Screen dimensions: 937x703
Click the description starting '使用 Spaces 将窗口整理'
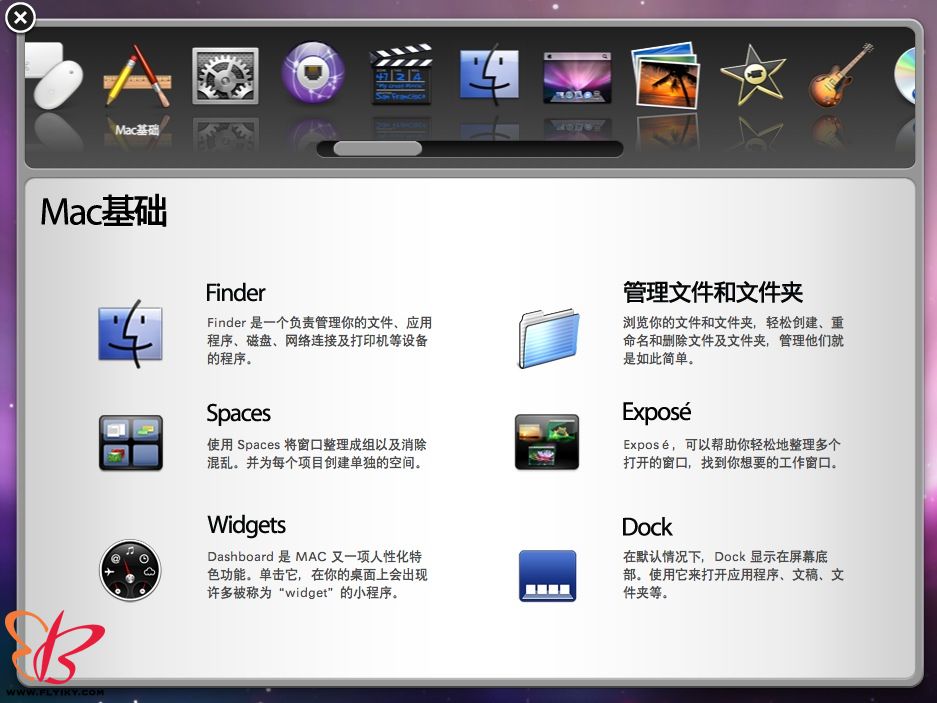[x=317, y=454]
